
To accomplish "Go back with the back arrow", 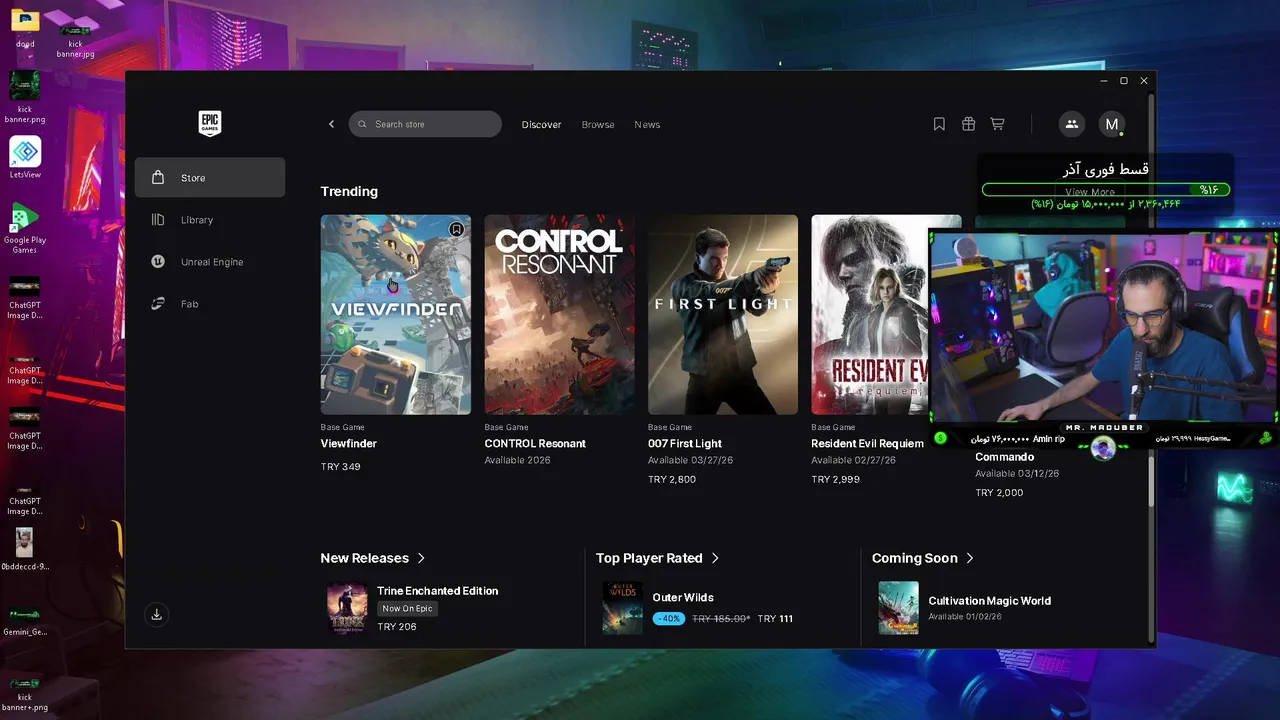I will (x=332, y=124).
